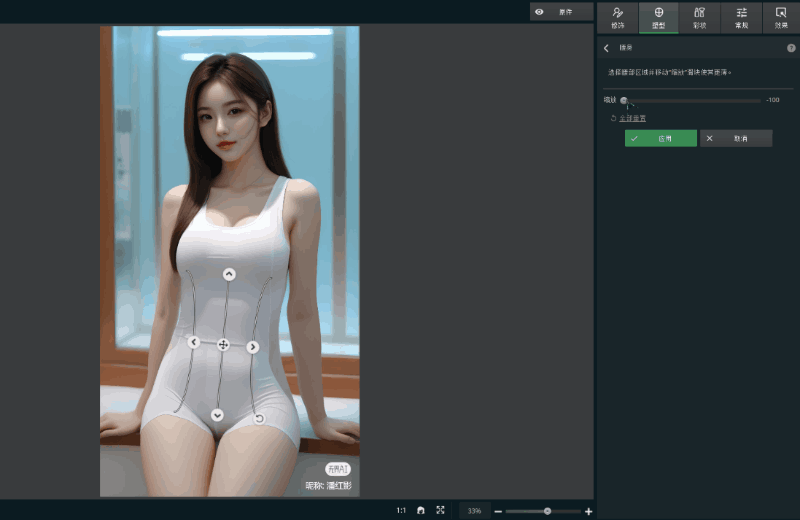800x520 pixels.
Task: Click the right arrow handle on the waist overlay
Action: (253, 347)
